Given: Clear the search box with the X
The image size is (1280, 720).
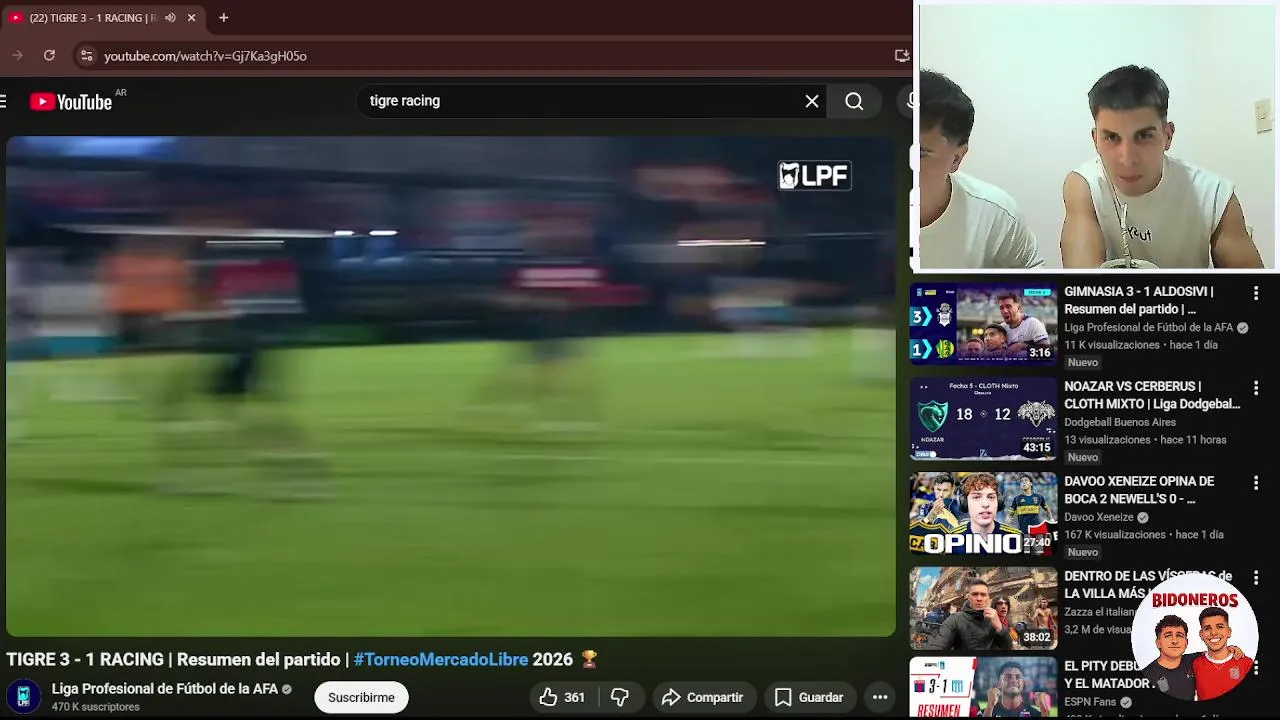Looking at the screenshot, I should tap(812, 101).
